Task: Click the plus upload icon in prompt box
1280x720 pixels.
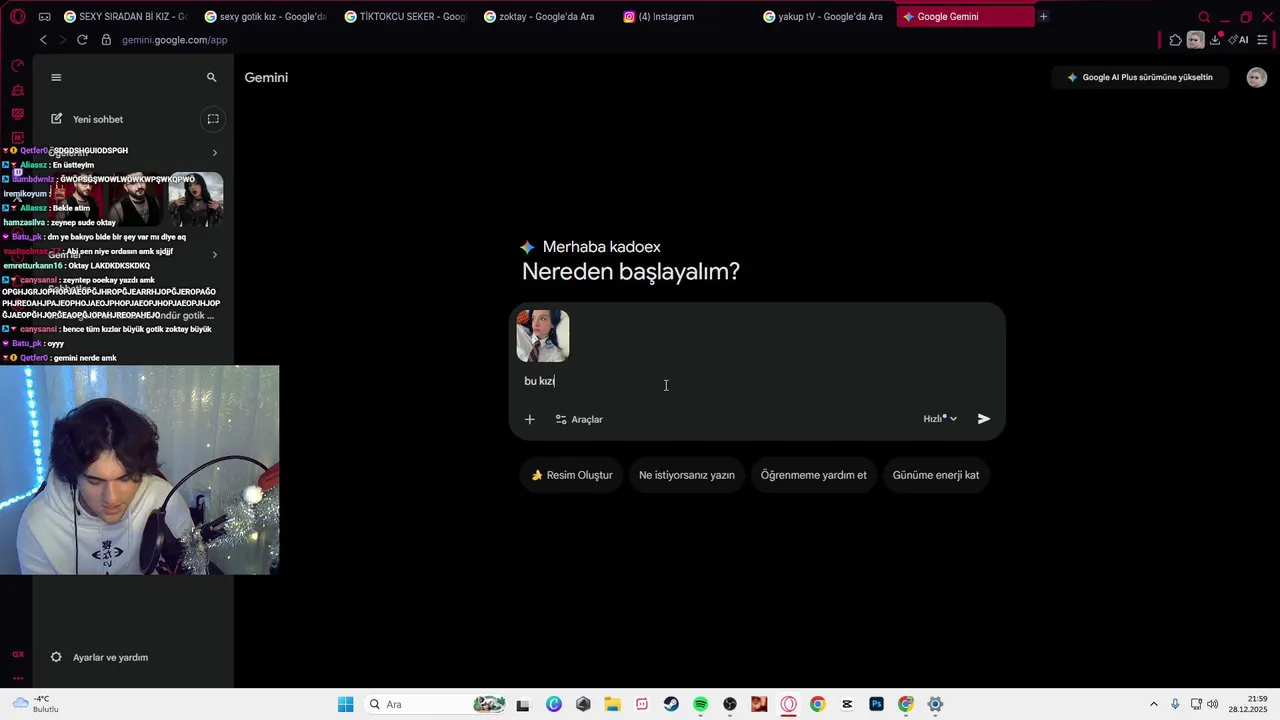Action: [530, 419]
